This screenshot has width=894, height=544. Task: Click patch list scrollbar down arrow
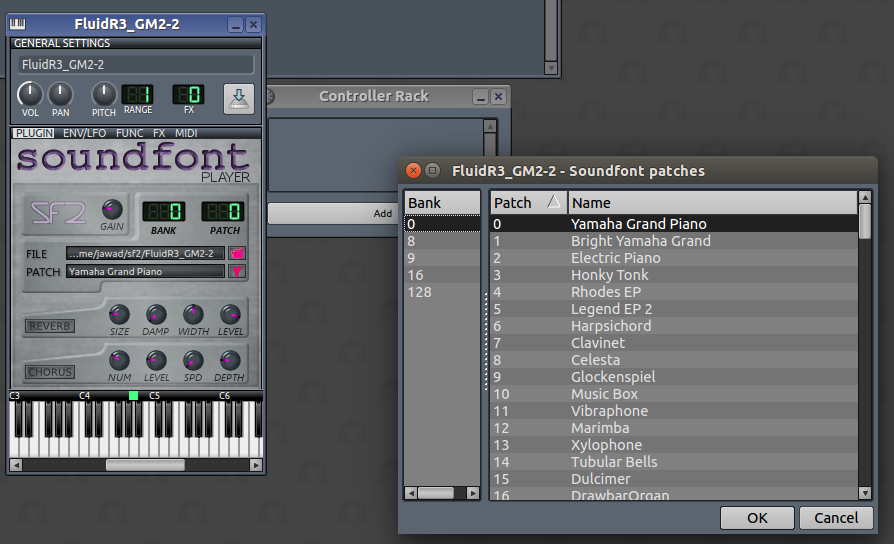tap(865, 493)
